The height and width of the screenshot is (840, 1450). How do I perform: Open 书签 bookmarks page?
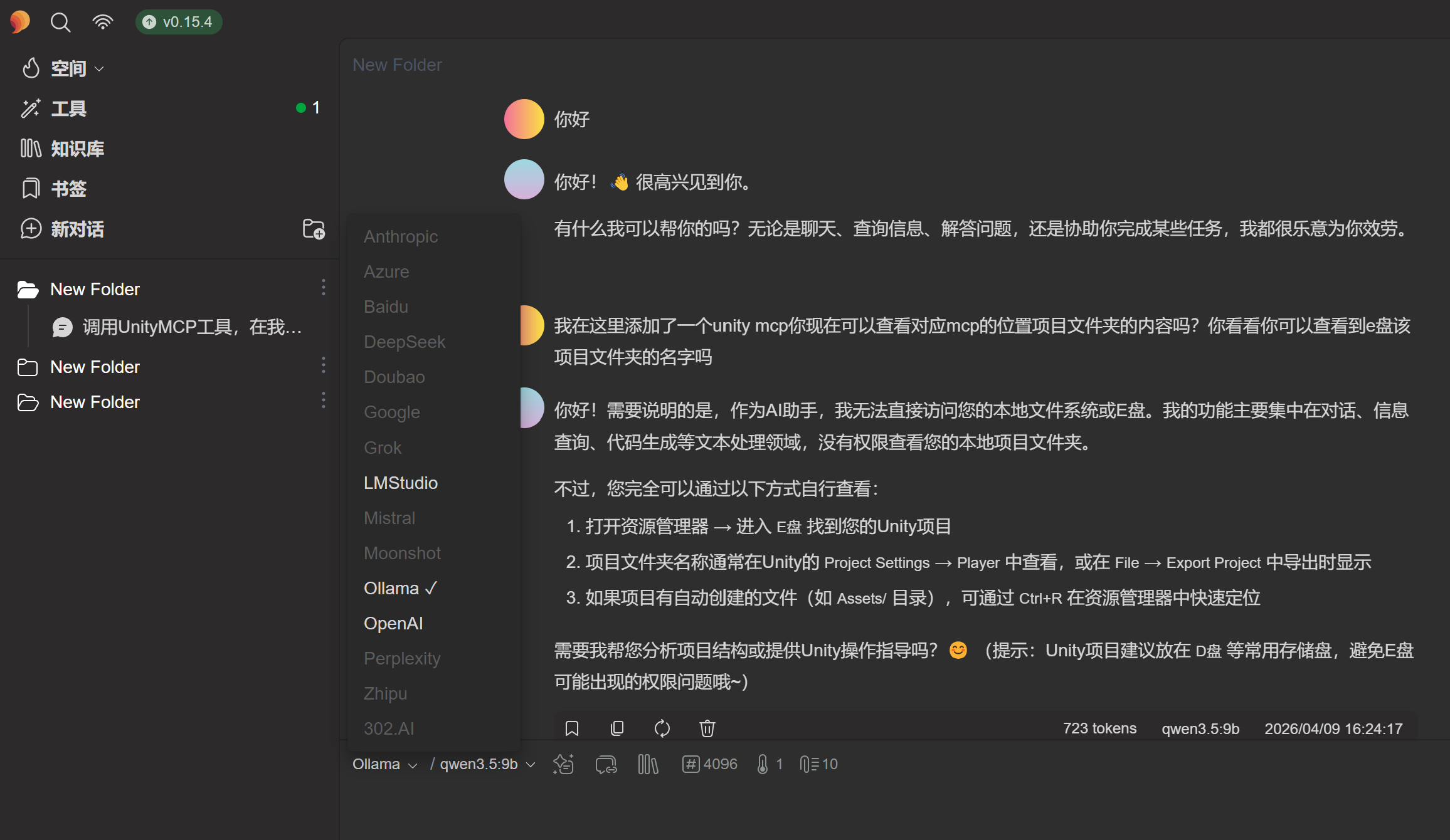(x=69, y=189)
